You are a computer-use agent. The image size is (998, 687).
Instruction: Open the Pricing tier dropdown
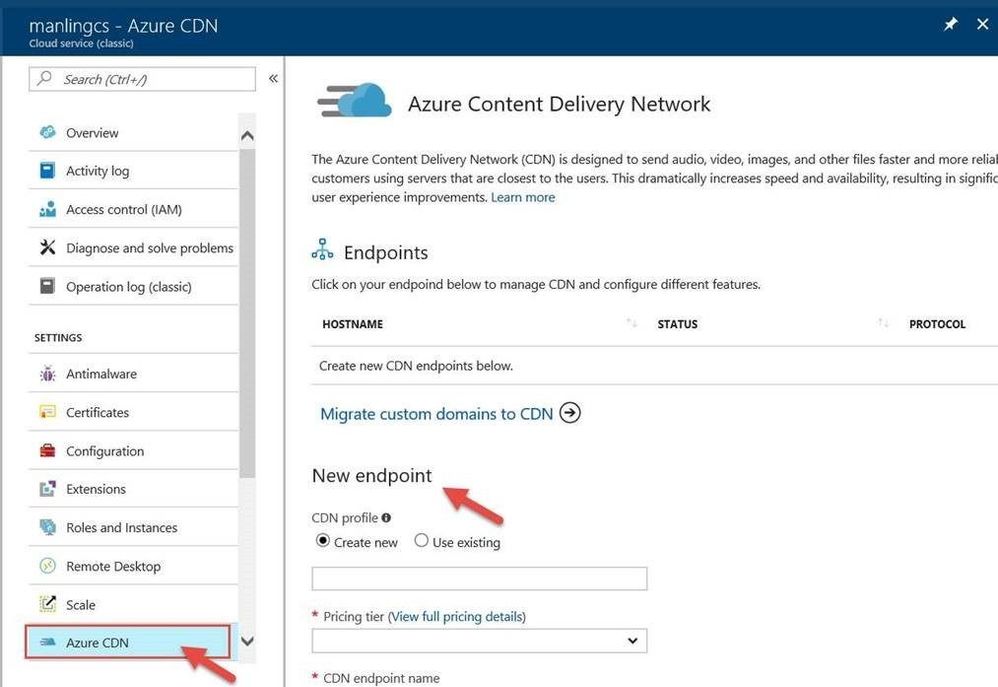pyautogui.click(x=479, y=641)
